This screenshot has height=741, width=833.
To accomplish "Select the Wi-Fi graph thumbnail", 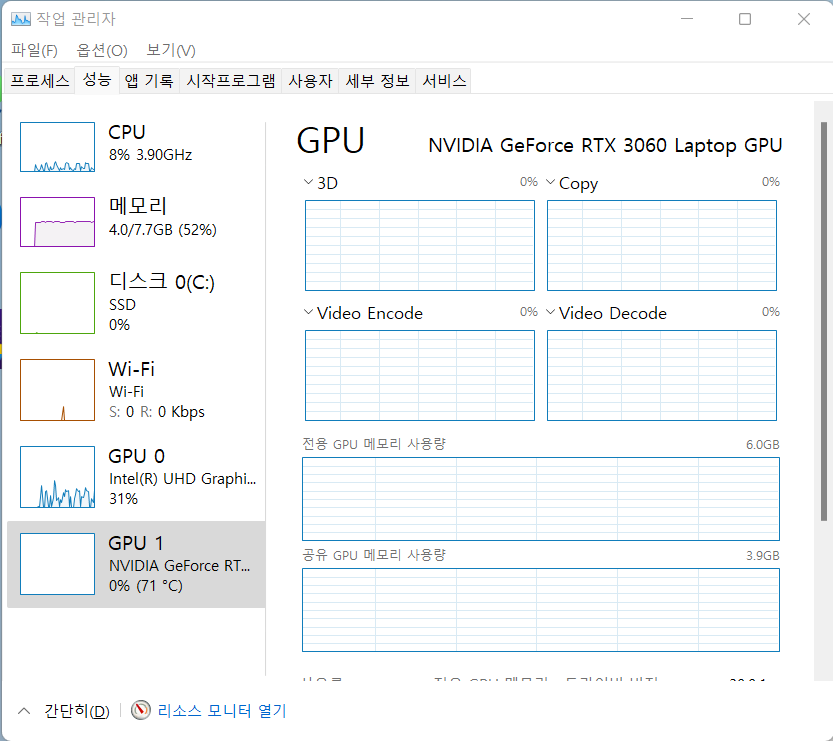I will tap(57, 390).
